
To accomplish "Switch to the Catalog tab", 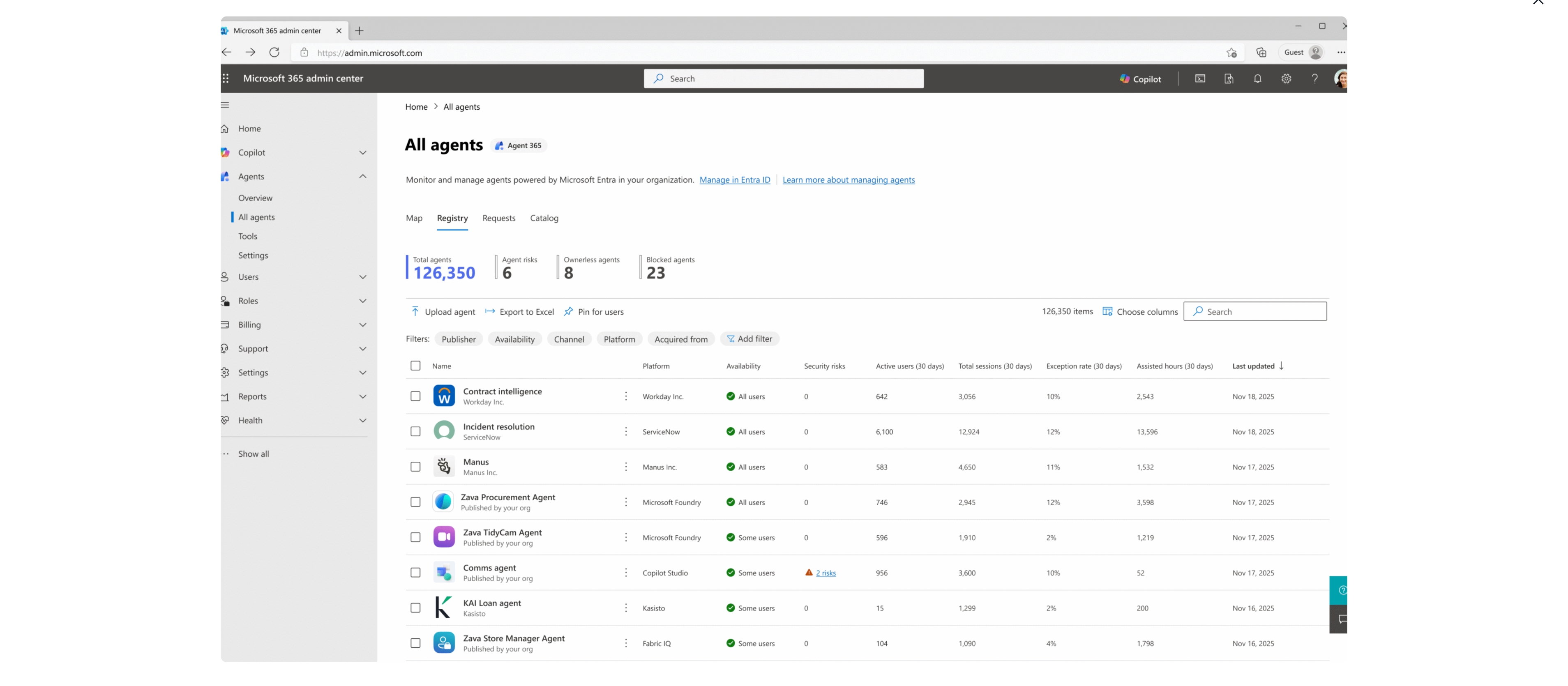I will (x=544, y=218).
